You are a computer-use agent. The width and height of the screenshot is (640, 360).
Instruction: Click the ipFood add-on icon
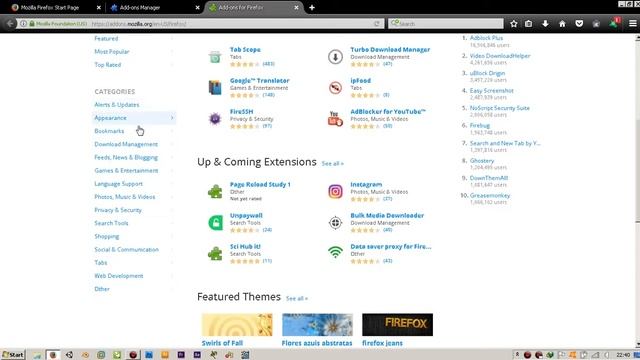[x=335, y=87]
